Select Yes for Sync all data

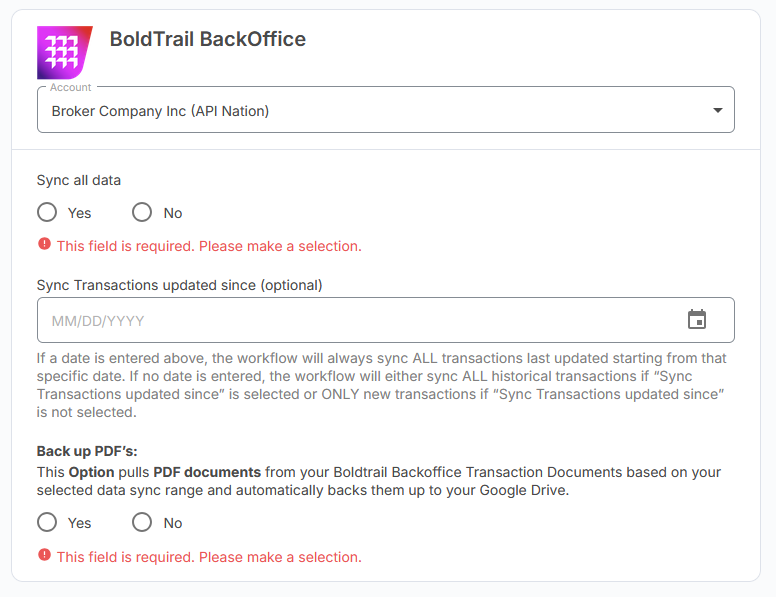click(47, 212)
